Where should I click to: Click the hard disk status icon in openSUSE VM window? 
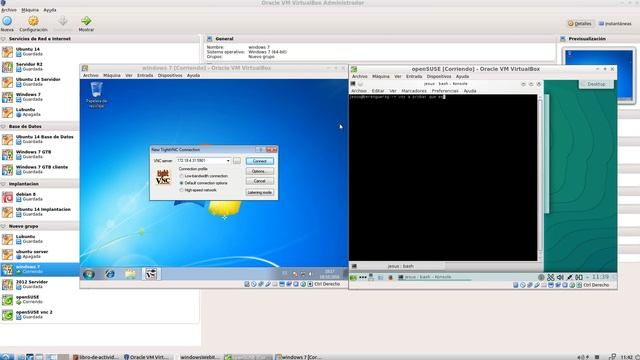coord(516,285)
